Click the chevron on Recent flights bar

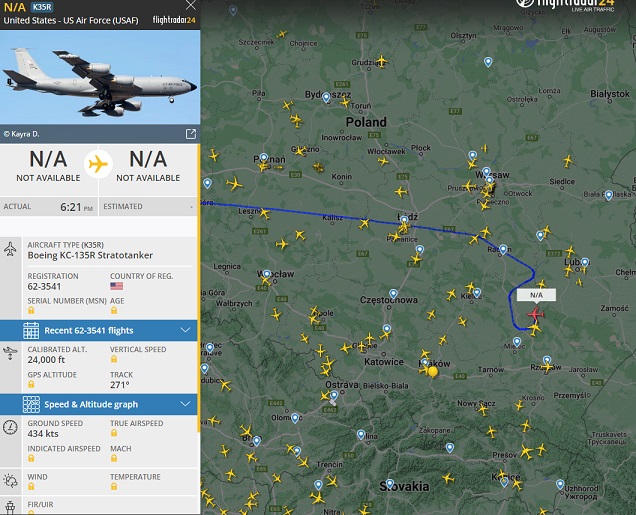185,330
